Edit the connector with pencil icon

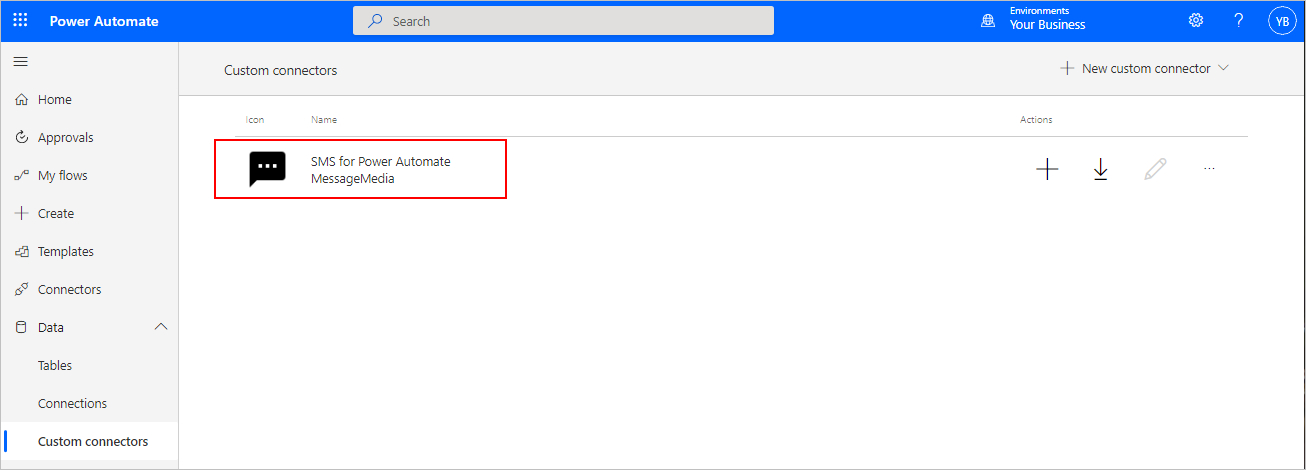coord(1155,170)
